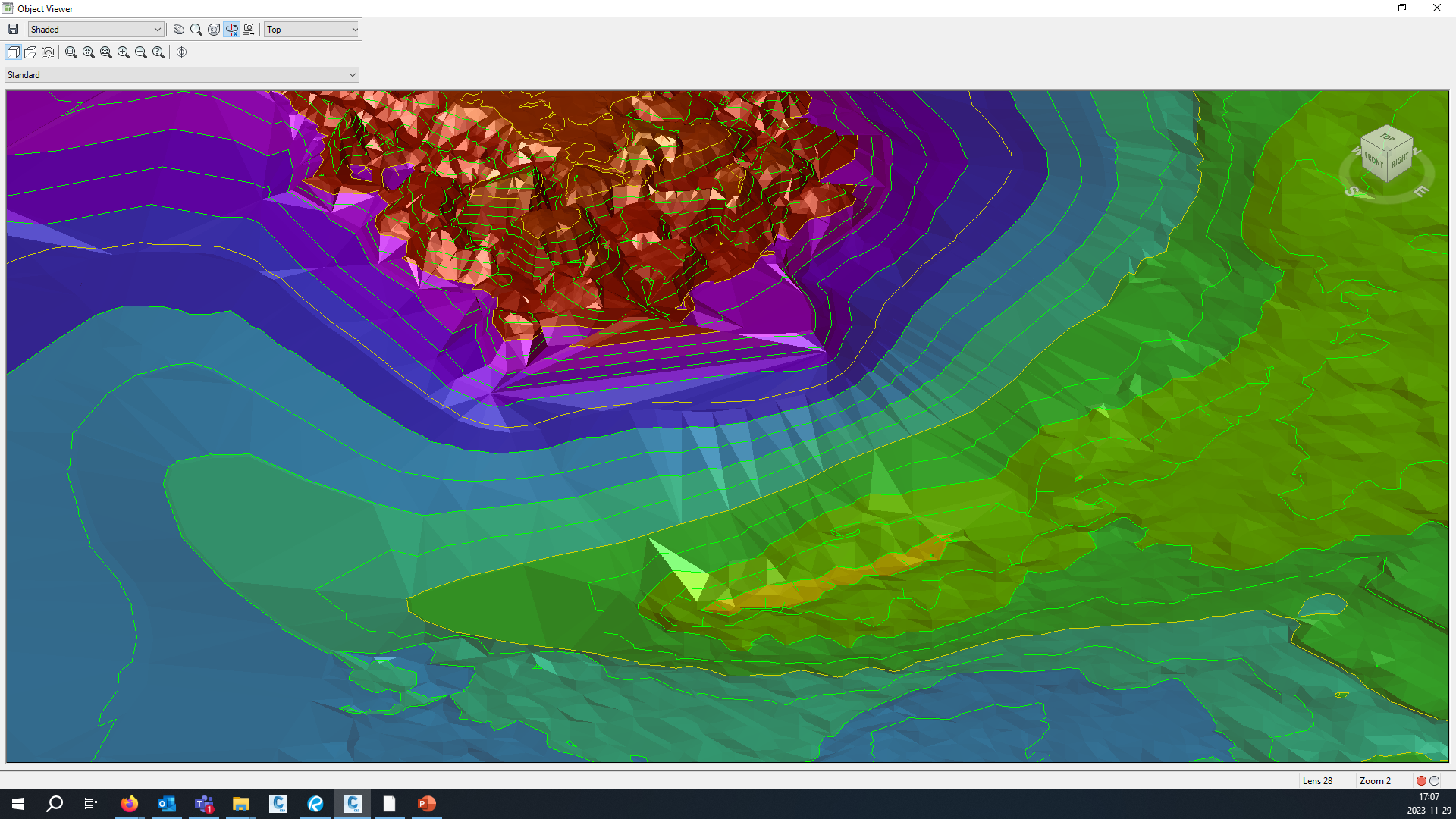1456x819 pixels.
Task: Select the Zoom Out tool
Action: point(141,52)
